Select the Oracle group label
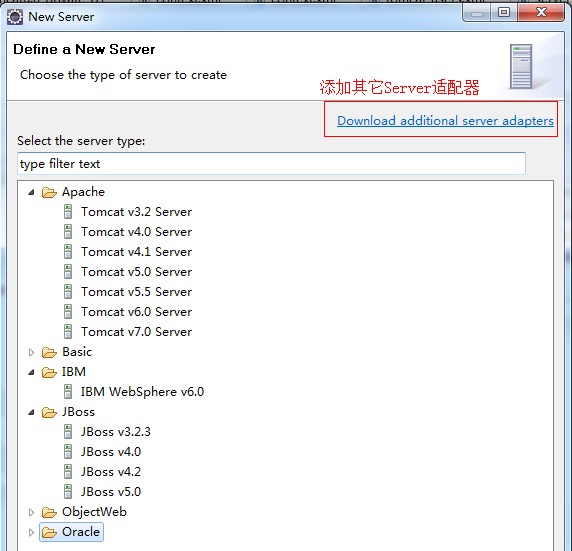Viewport: 572px width, 551px height. (x=81, y=532)
